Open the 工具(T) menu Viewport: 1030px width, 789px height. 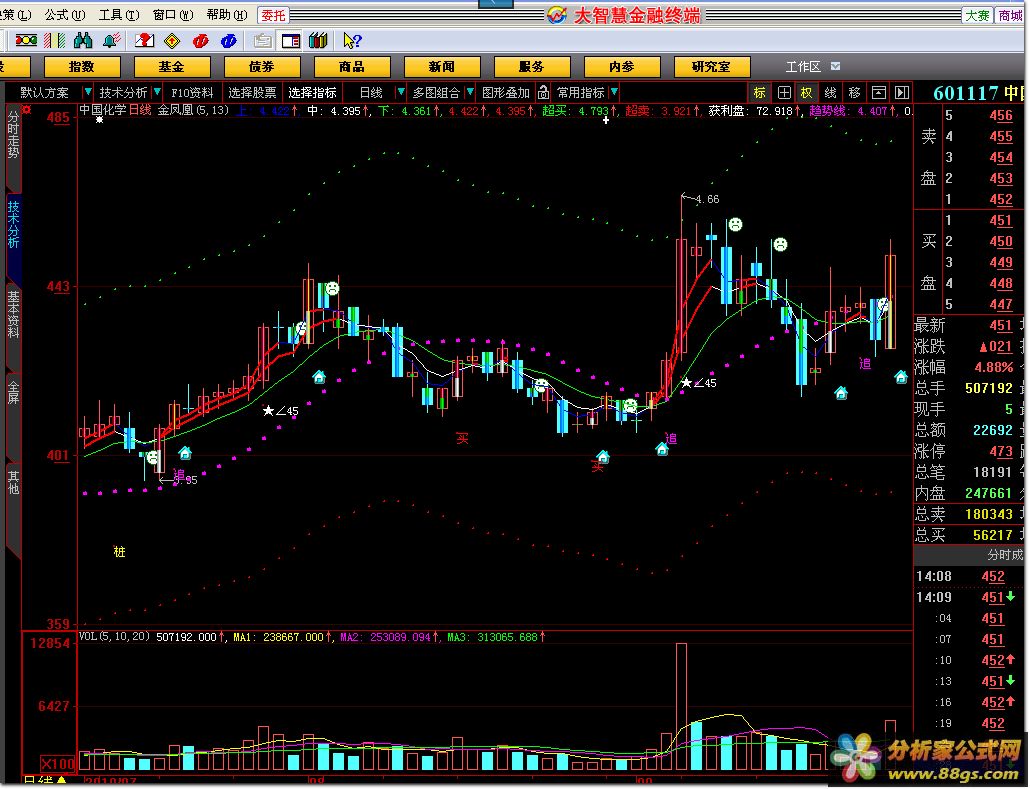(x=119, y=14)
